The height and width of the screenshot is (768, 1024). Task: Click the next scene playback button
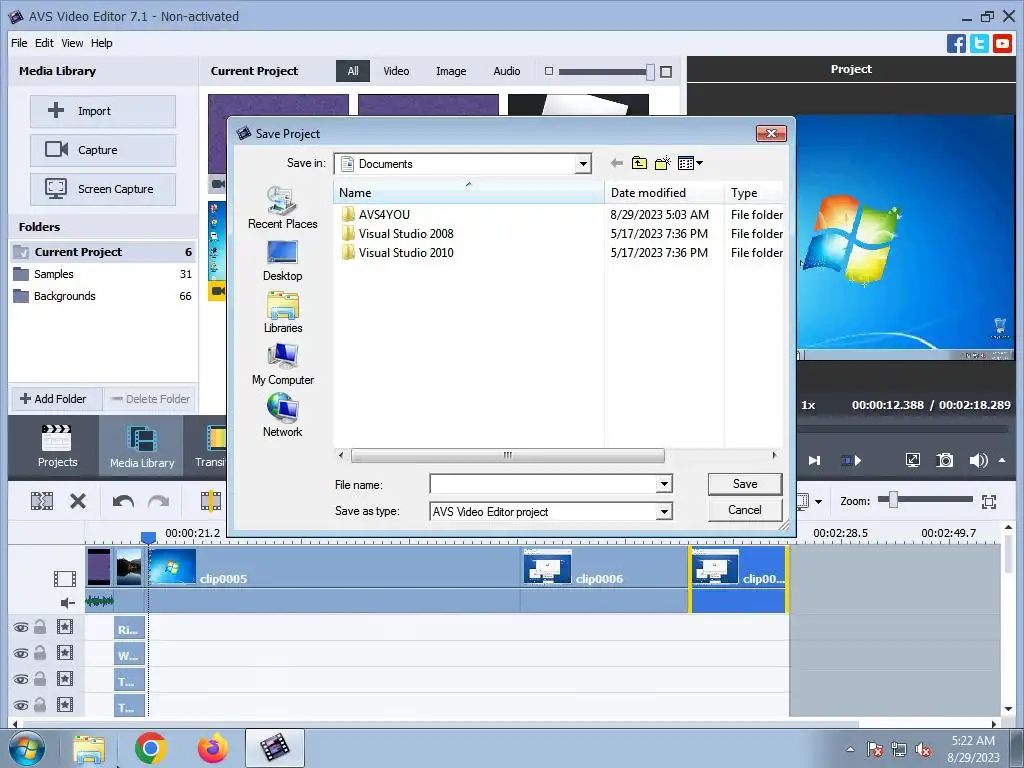point(851,460)
